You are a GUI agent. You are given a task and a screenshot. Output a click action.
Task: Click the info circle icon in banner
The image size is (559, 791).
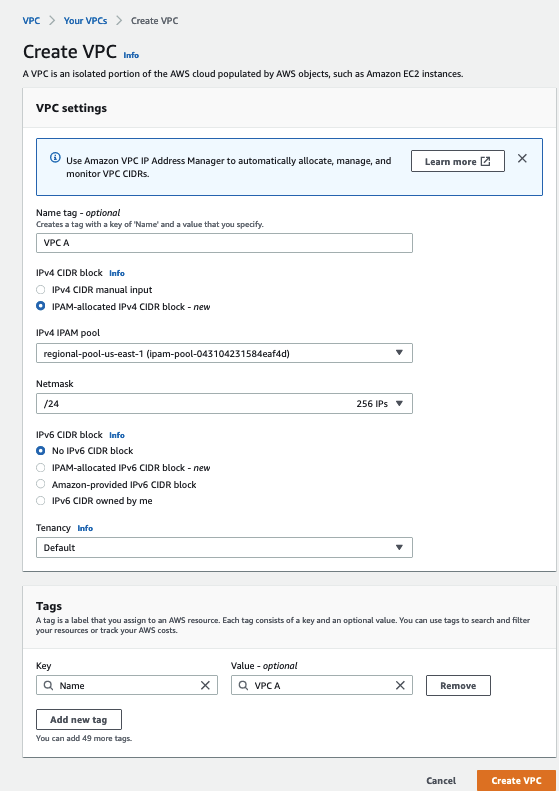55,158
